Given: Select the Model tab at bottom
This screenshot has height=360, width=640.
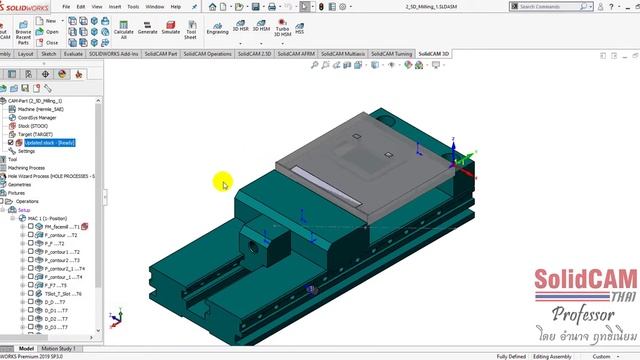Looking at the screenshot, I should [x=26, y=349].
